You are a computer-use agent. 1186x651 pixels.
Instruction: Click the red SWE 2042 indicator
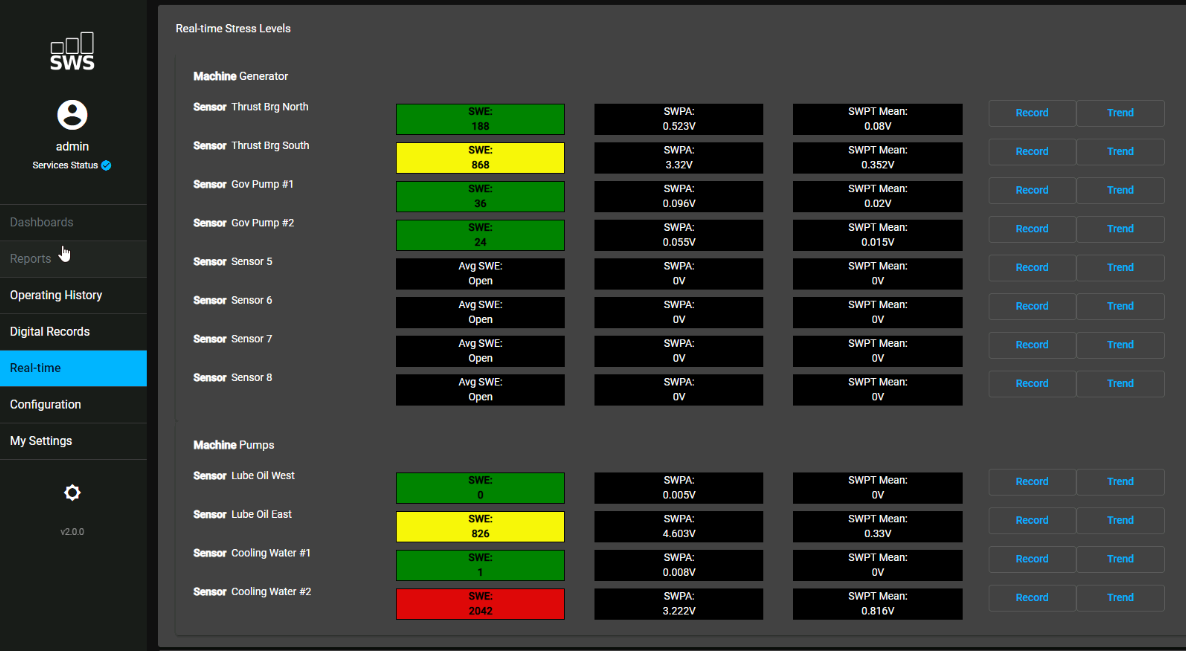point(480,604)
